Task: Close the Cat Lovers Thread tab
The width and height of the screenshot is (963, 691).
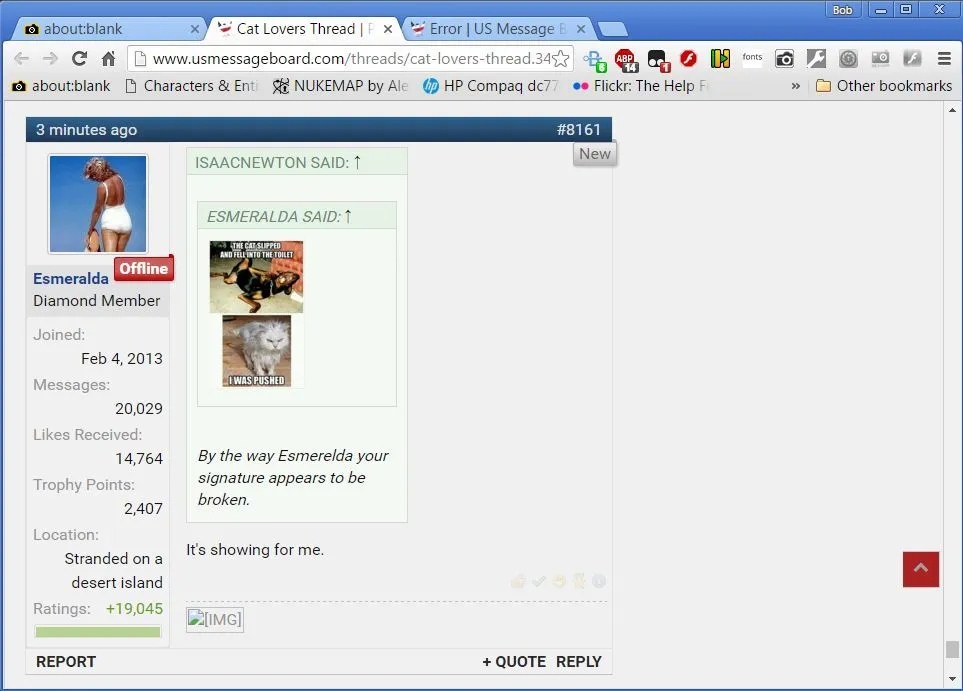Action: (x=388, y=29)
